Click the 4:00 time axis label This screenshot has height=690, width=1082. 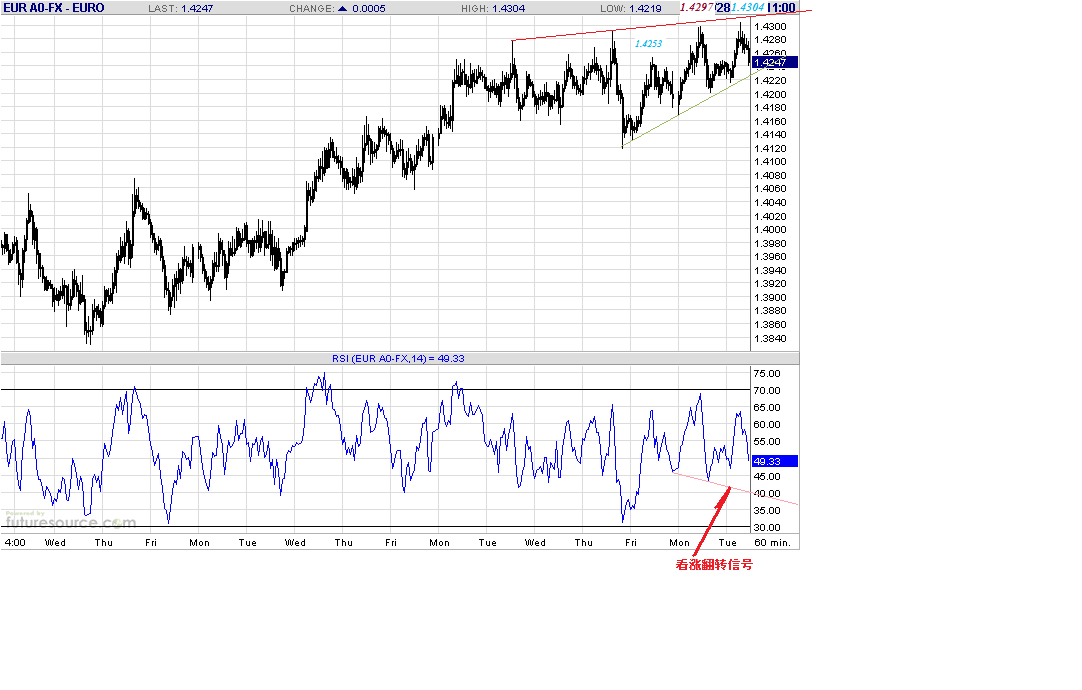(15, 542)
